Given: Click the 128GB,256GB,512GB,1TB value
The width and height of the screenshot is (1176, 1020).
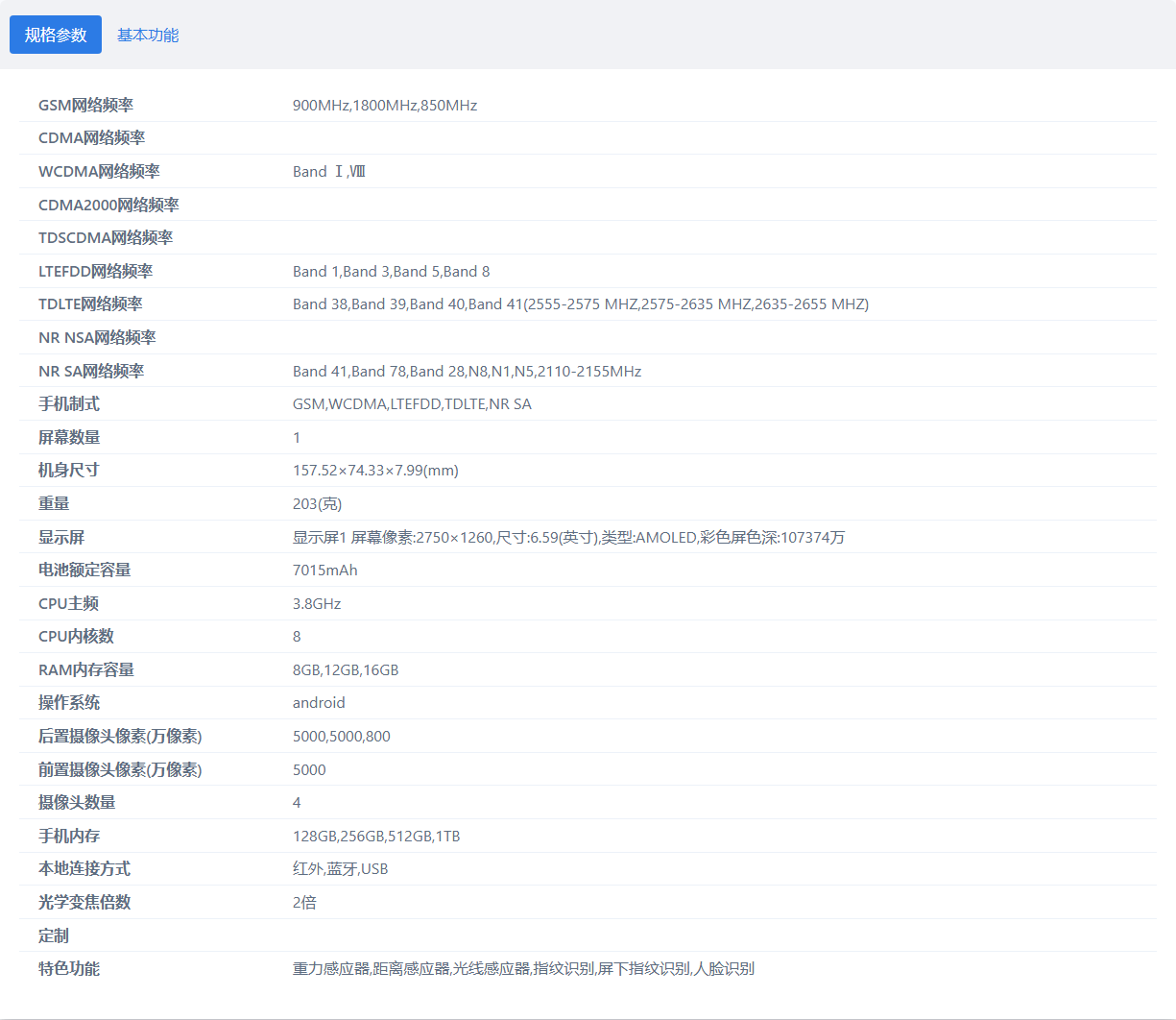Looking at the screenshot, I should click(376, 836).
